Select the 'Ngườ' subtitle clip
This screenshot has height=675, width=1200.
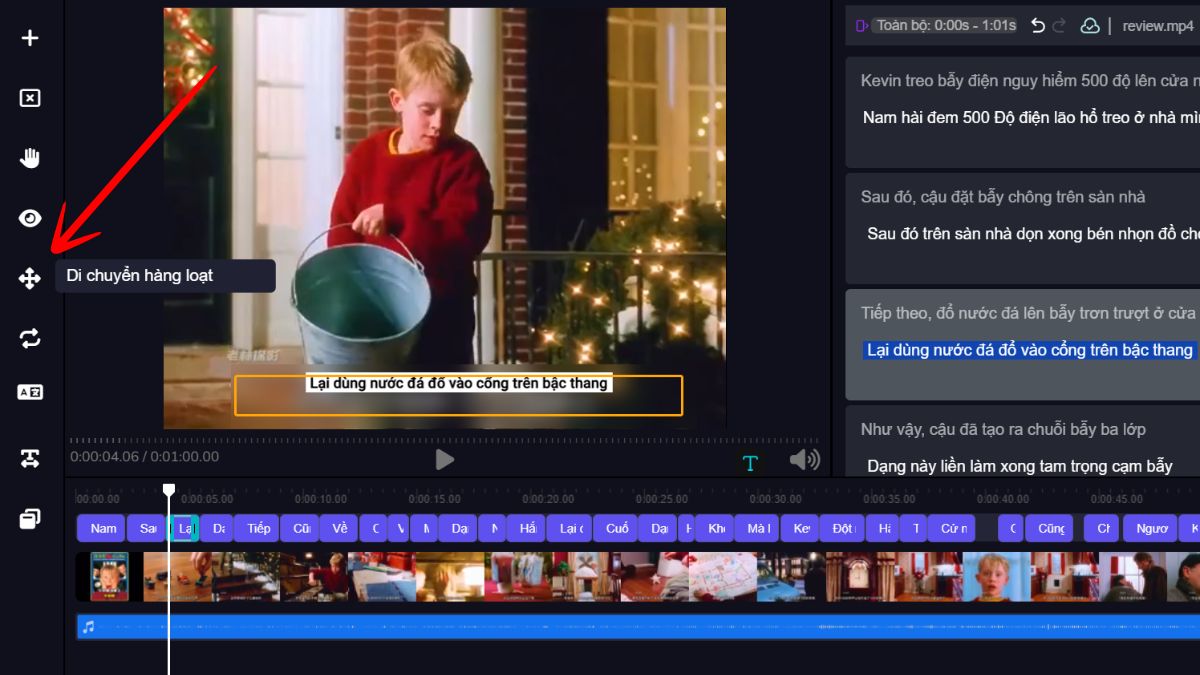(1151, 528)
